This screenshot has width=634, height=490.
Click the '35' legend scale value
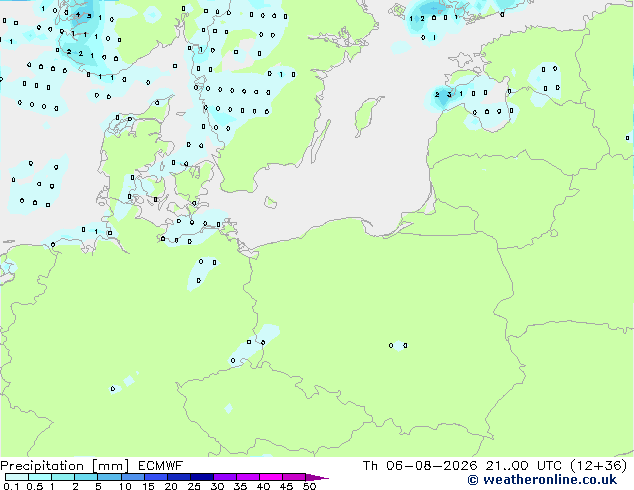240,486
